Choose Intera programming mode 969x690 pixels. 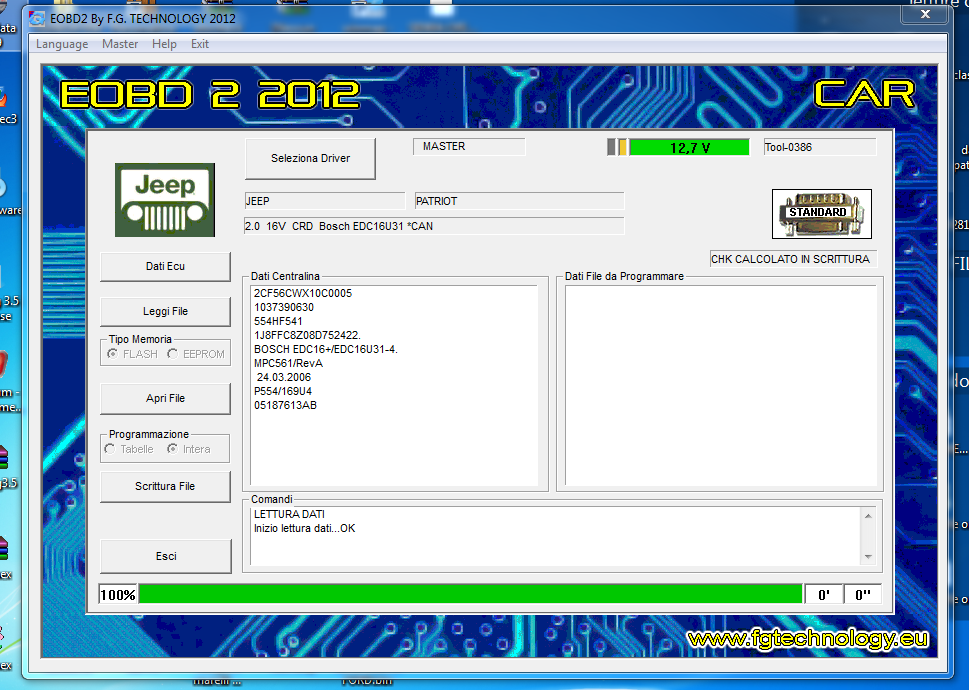pyautogui.click(x=173, y=449)
